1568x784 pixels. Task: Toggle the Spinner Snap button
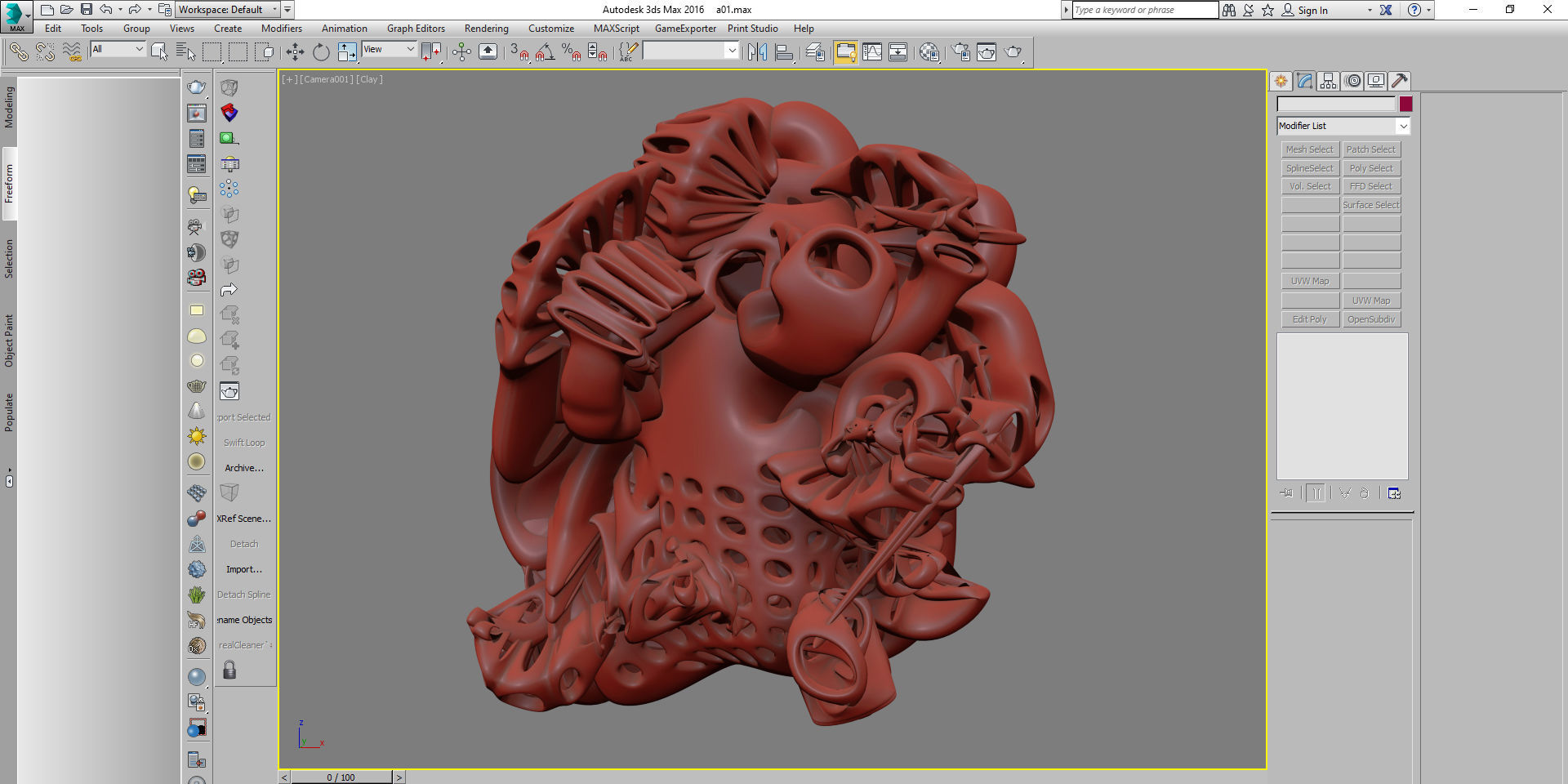[x=598, y=52]
